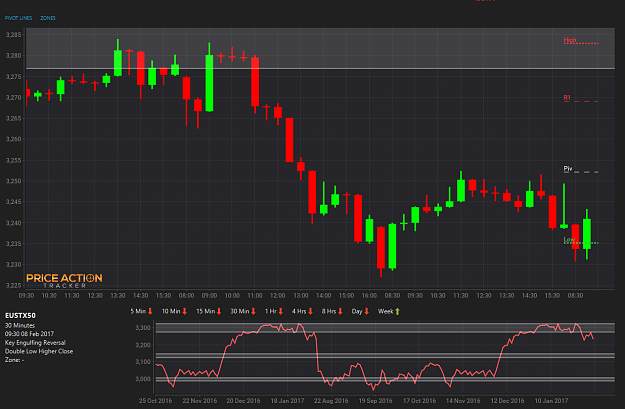Screen dimensions: 625x409
Task: Click the R1 pivot line label
Action: 567,98
